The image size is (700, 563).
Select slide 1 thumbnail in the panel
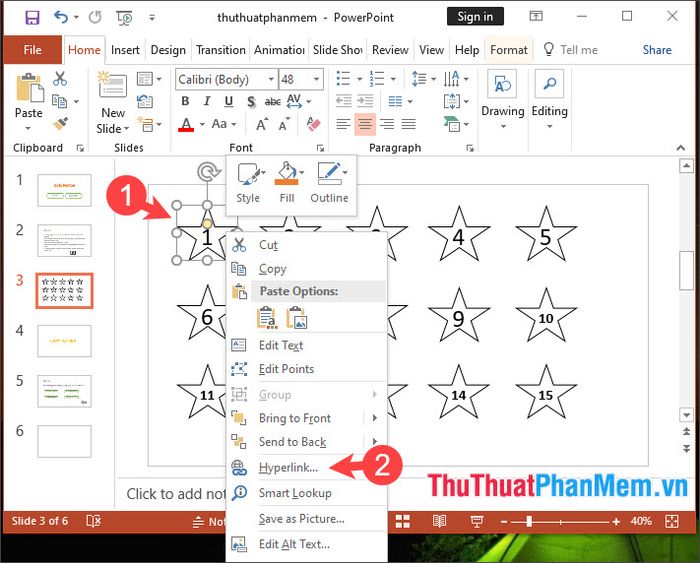pos(64,191)
